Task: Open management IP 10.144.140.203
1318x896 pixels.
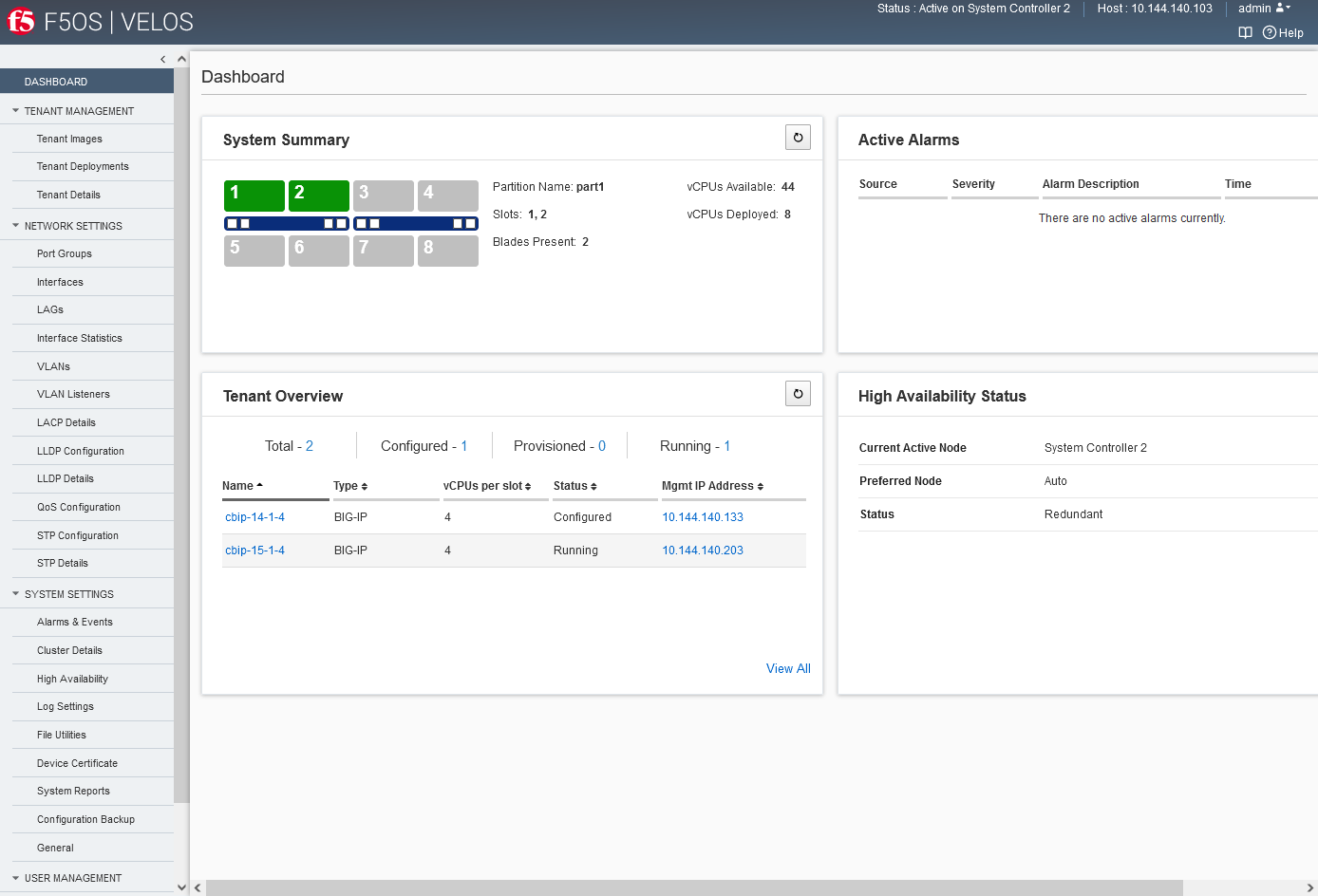Action: click(x=703, y=551)
